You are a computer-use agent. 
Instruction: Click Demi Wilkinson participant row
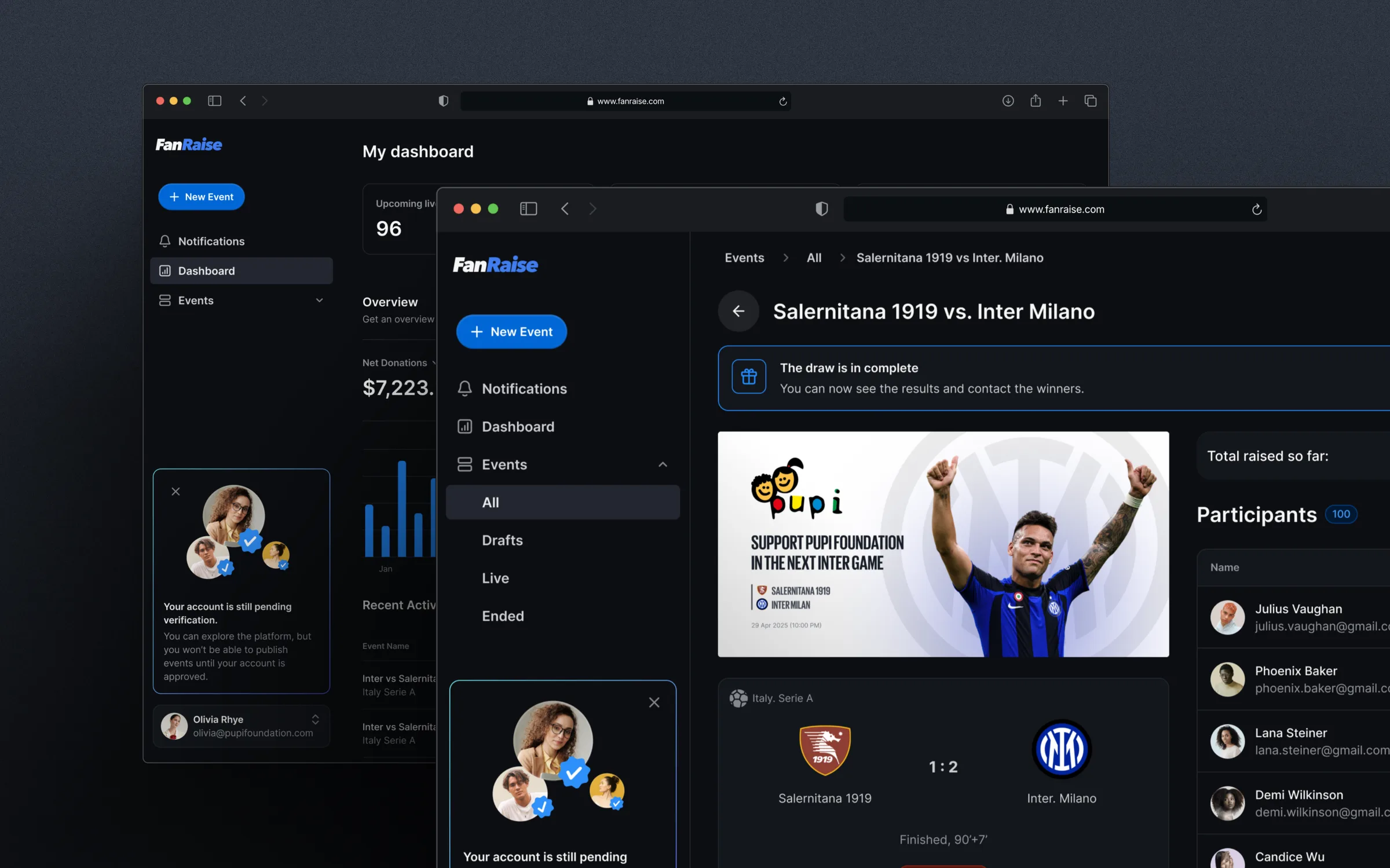[1294, 803]
